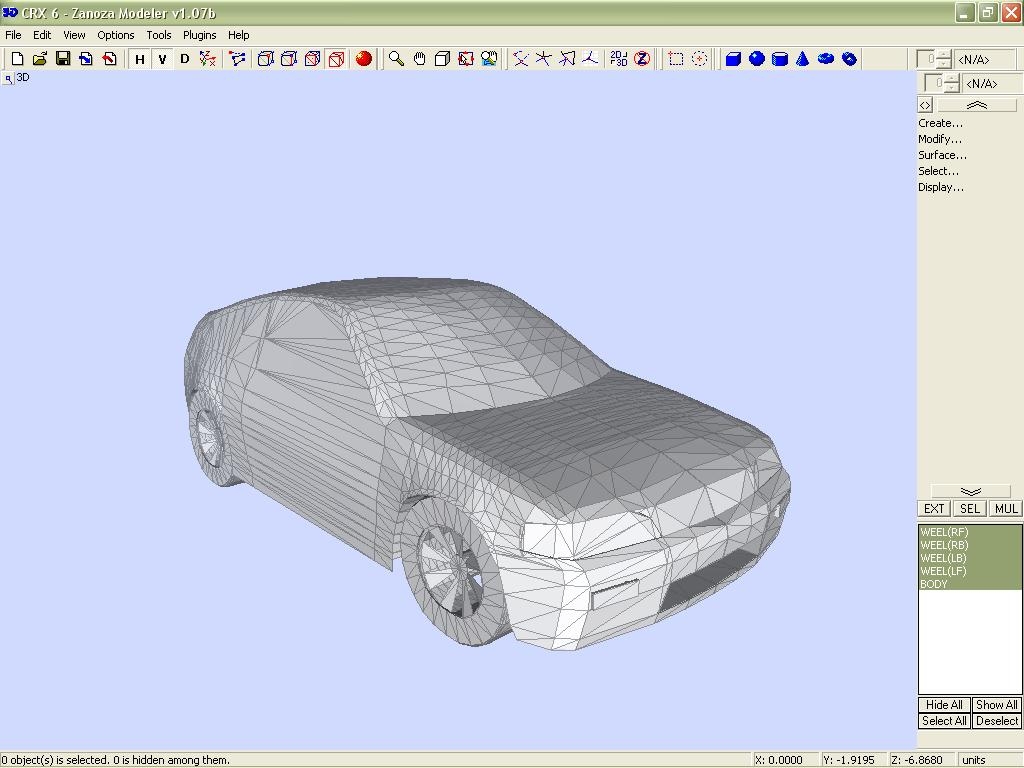
Task: Expand the Create... command group
Action: [940, 123]
